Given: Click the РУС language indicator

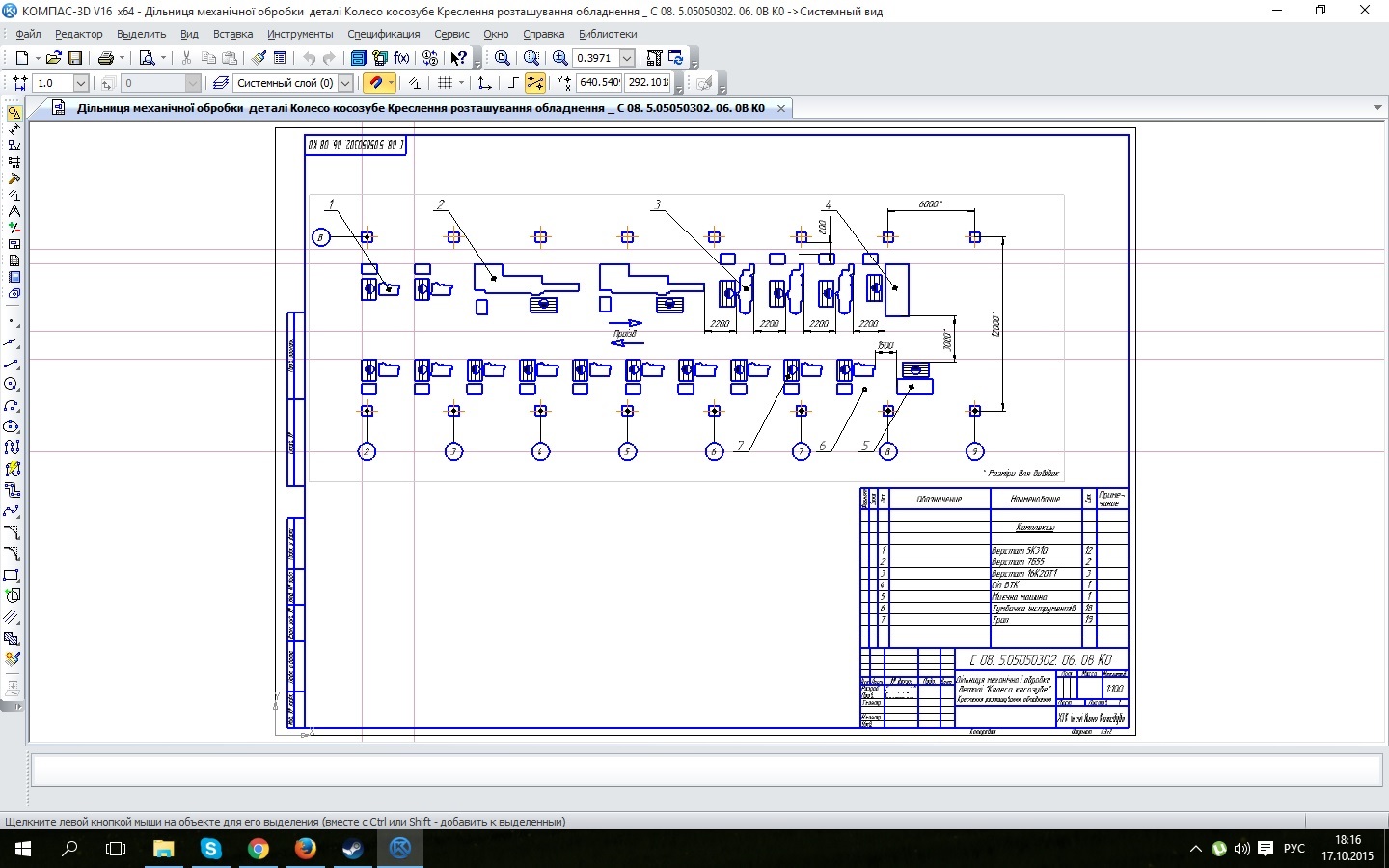Looking at the screenshot, I should click(x=1294, y=849).
